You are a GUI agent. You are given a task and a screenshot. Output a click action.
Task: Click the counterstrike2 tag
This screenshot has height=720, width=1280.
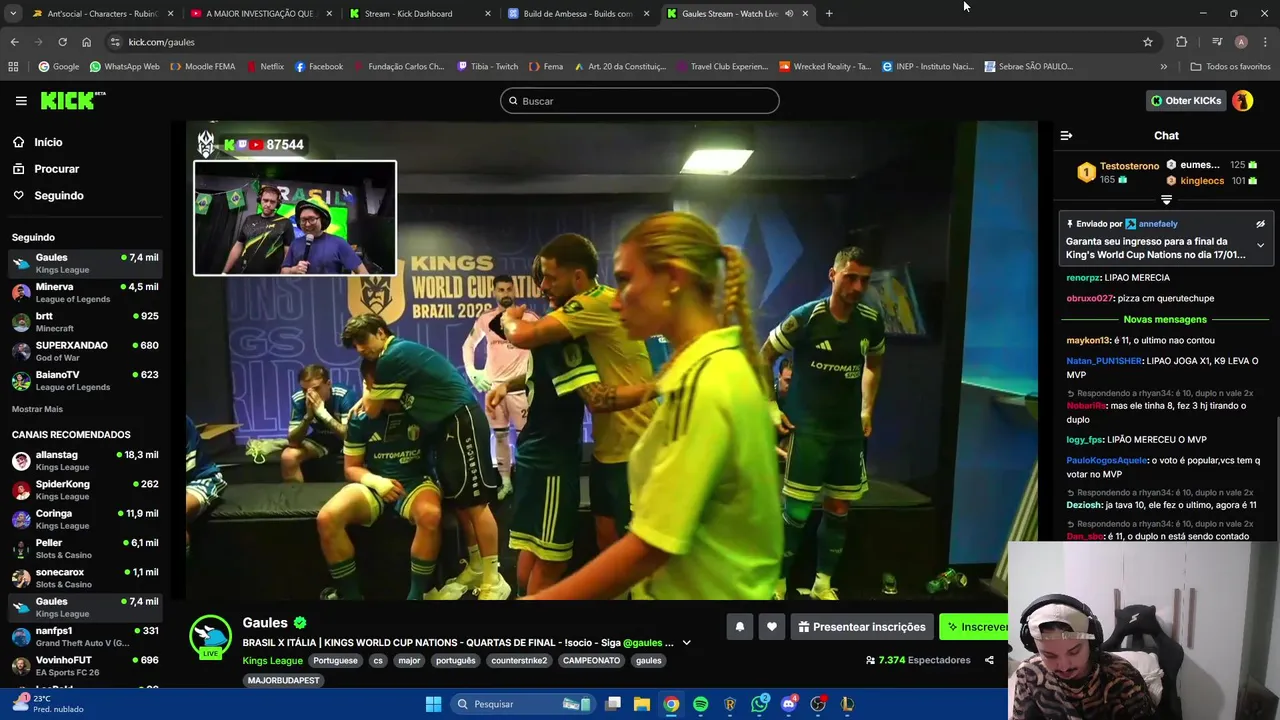[x=519, y=661]
